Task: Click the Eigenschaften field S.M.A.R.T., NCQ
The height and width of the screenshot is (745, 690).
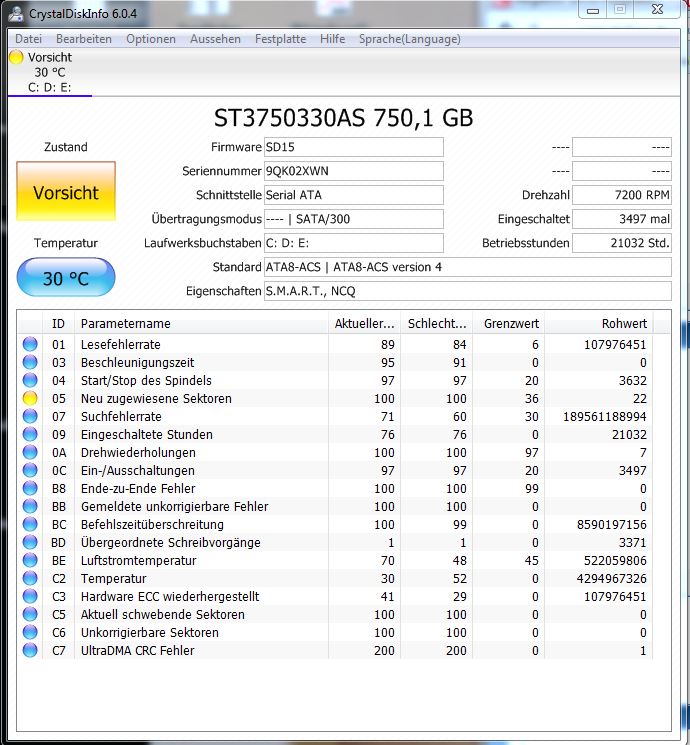Action: tap(468, 291)
